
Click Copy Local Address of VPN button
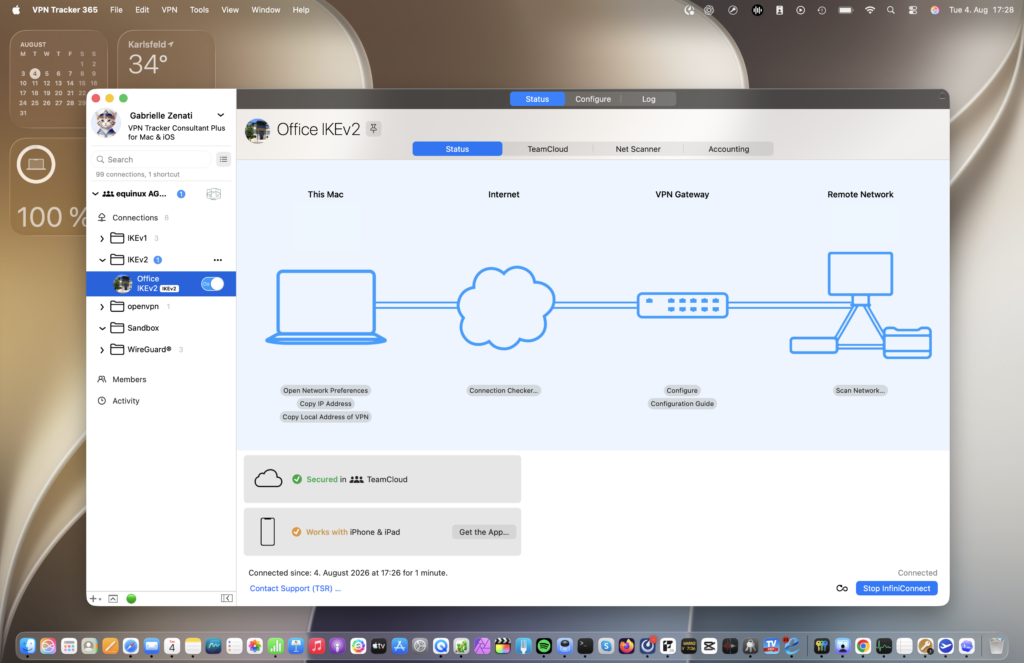point(326,417)
